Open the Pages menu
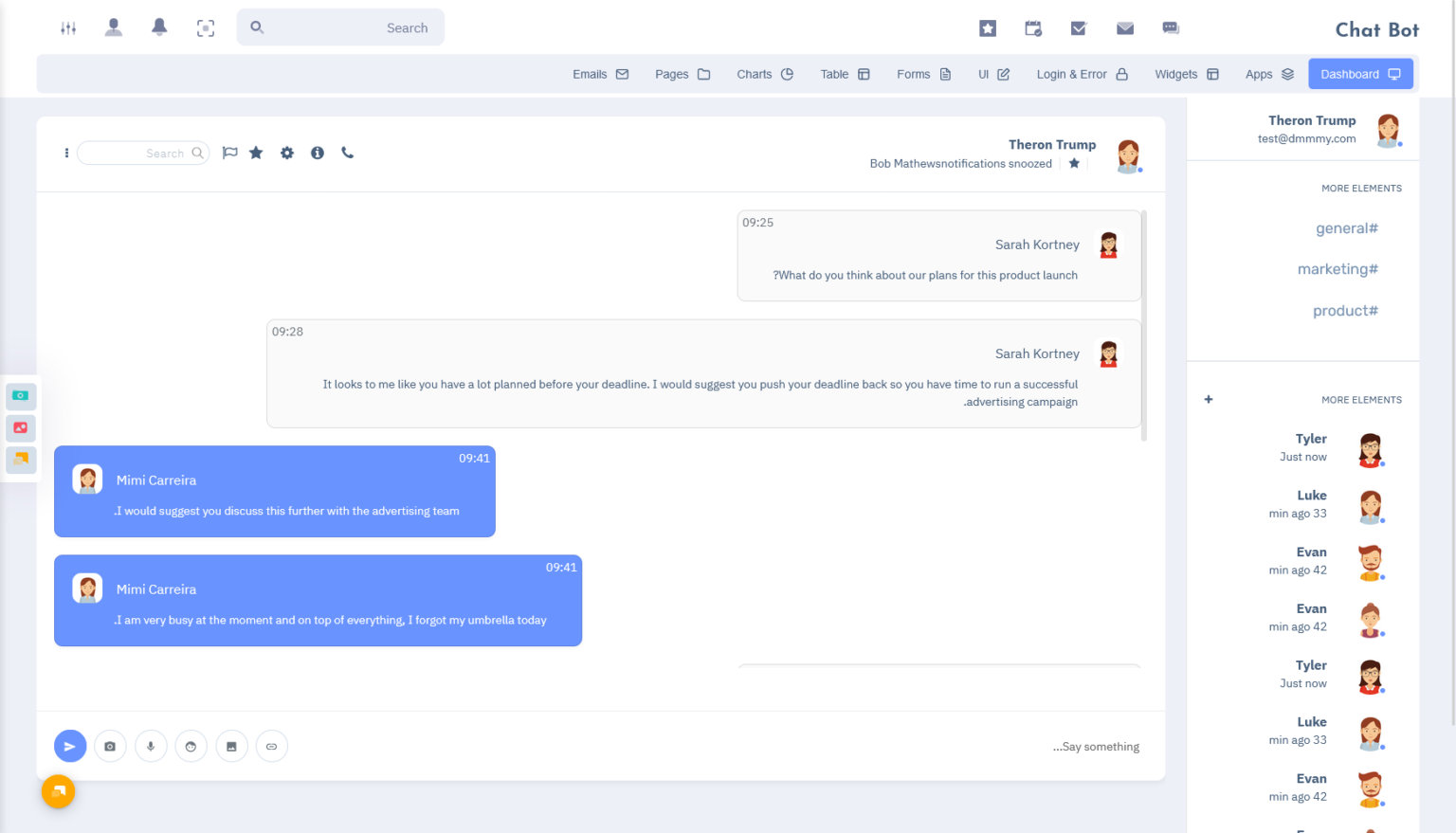This screenshot has width=1456, height=833. [x=682, y=74]
